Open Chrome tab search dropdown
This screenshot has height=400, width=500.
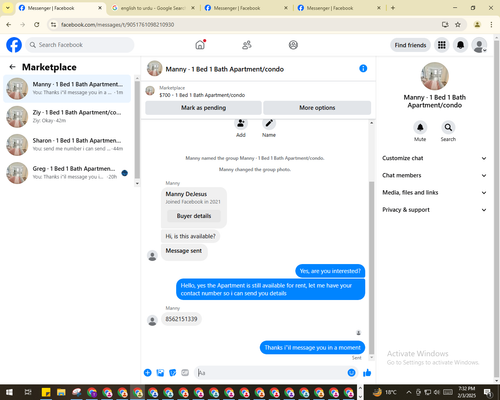(x=8, y=8)
